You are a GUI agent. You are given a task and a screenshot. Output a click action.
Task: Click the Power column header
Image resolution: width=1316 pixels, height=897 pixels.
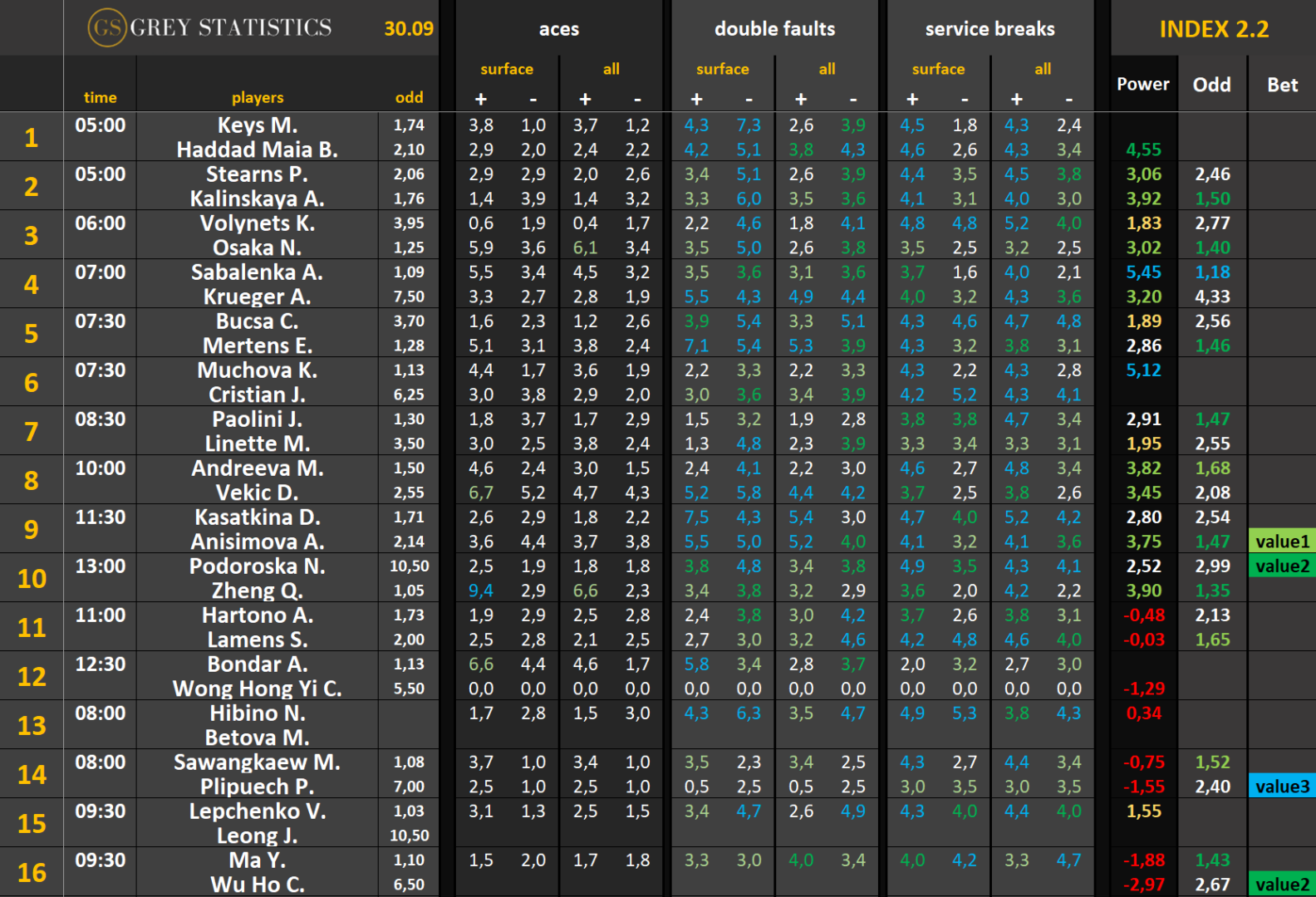tap(1143, 84)
